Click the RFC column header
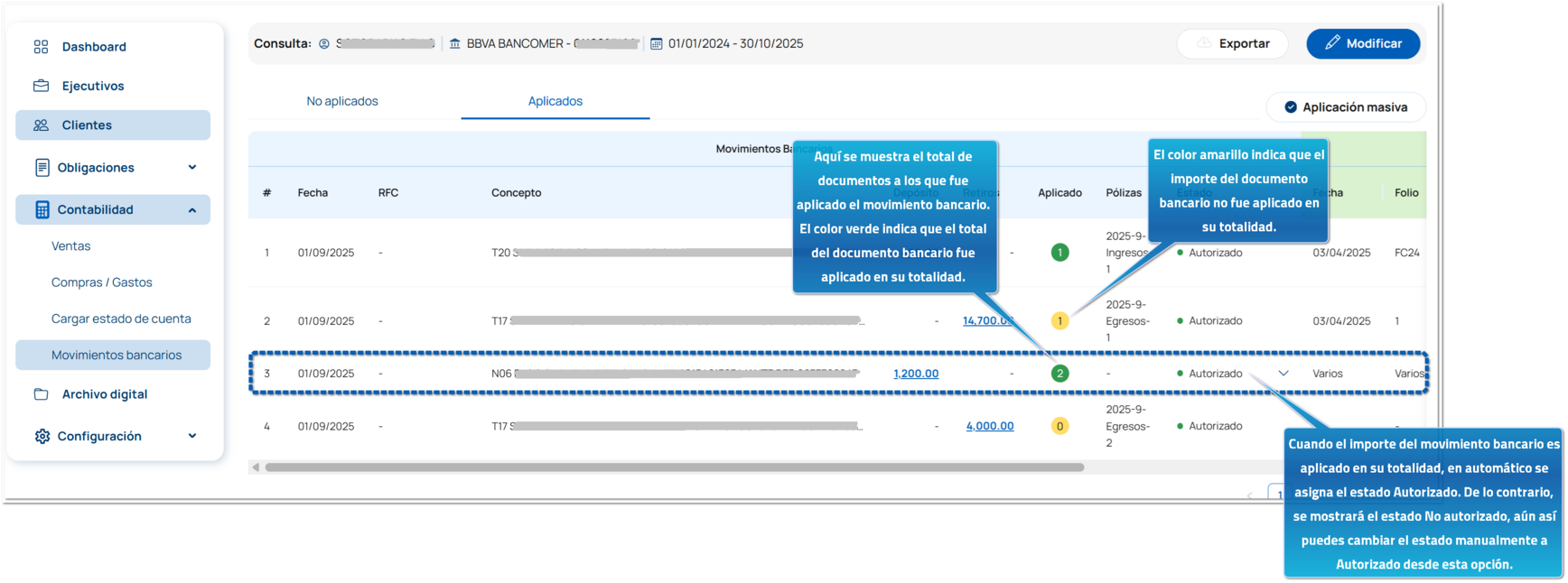Screen dimensions: 1568x583 click(x=388, y=193)
